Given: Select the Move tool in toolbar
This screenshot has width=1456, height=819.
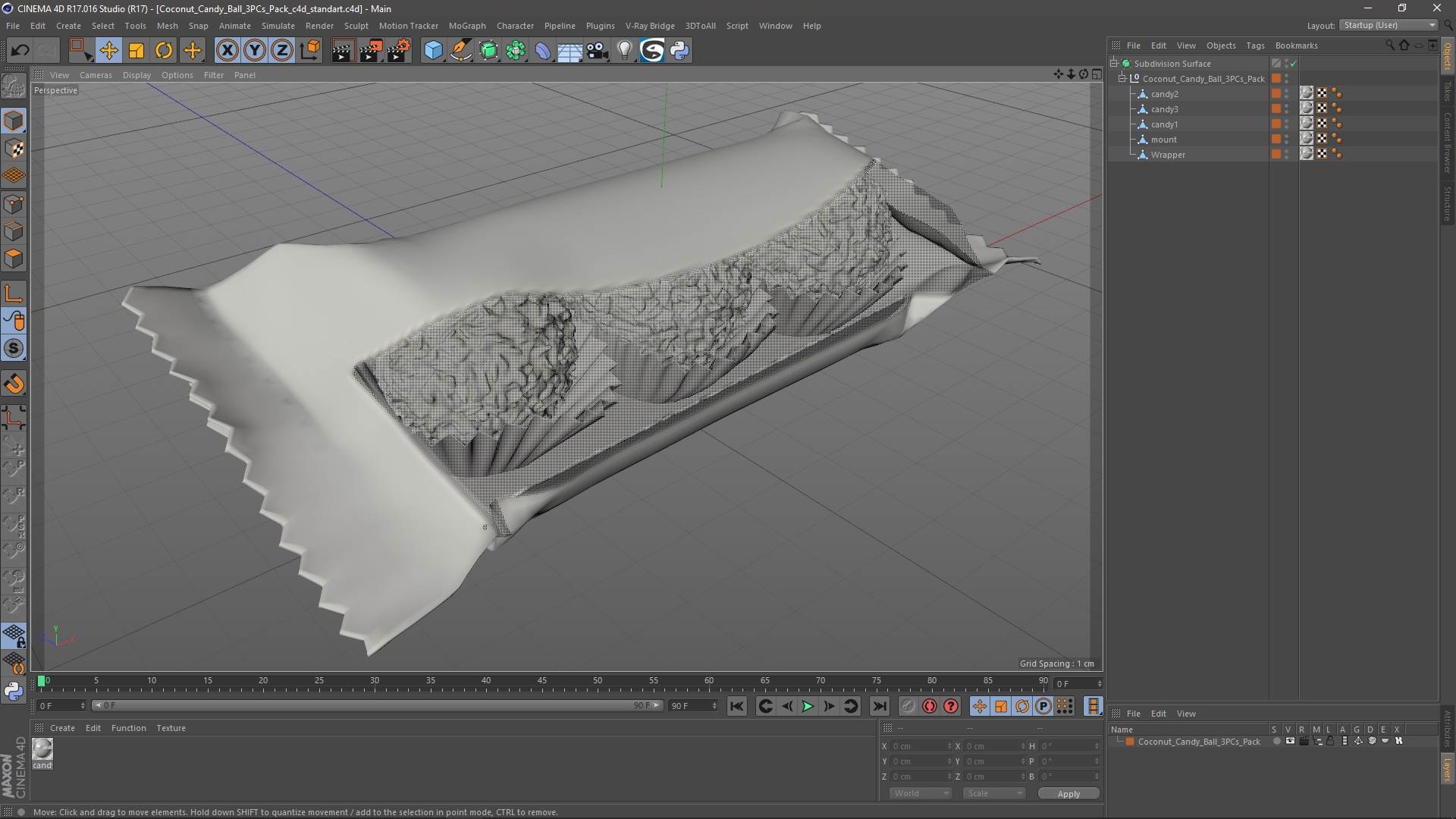Looking at the screenshot, I should [108, 51].
